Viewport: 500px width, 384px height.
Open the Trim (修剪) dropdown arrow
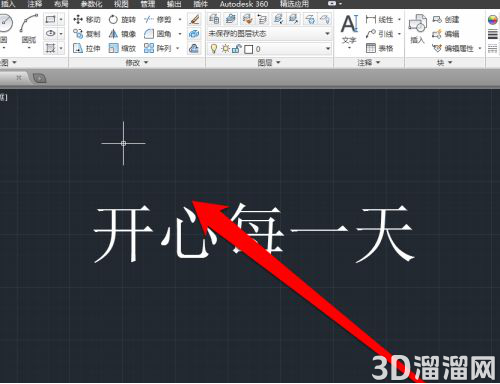[180, 19]
